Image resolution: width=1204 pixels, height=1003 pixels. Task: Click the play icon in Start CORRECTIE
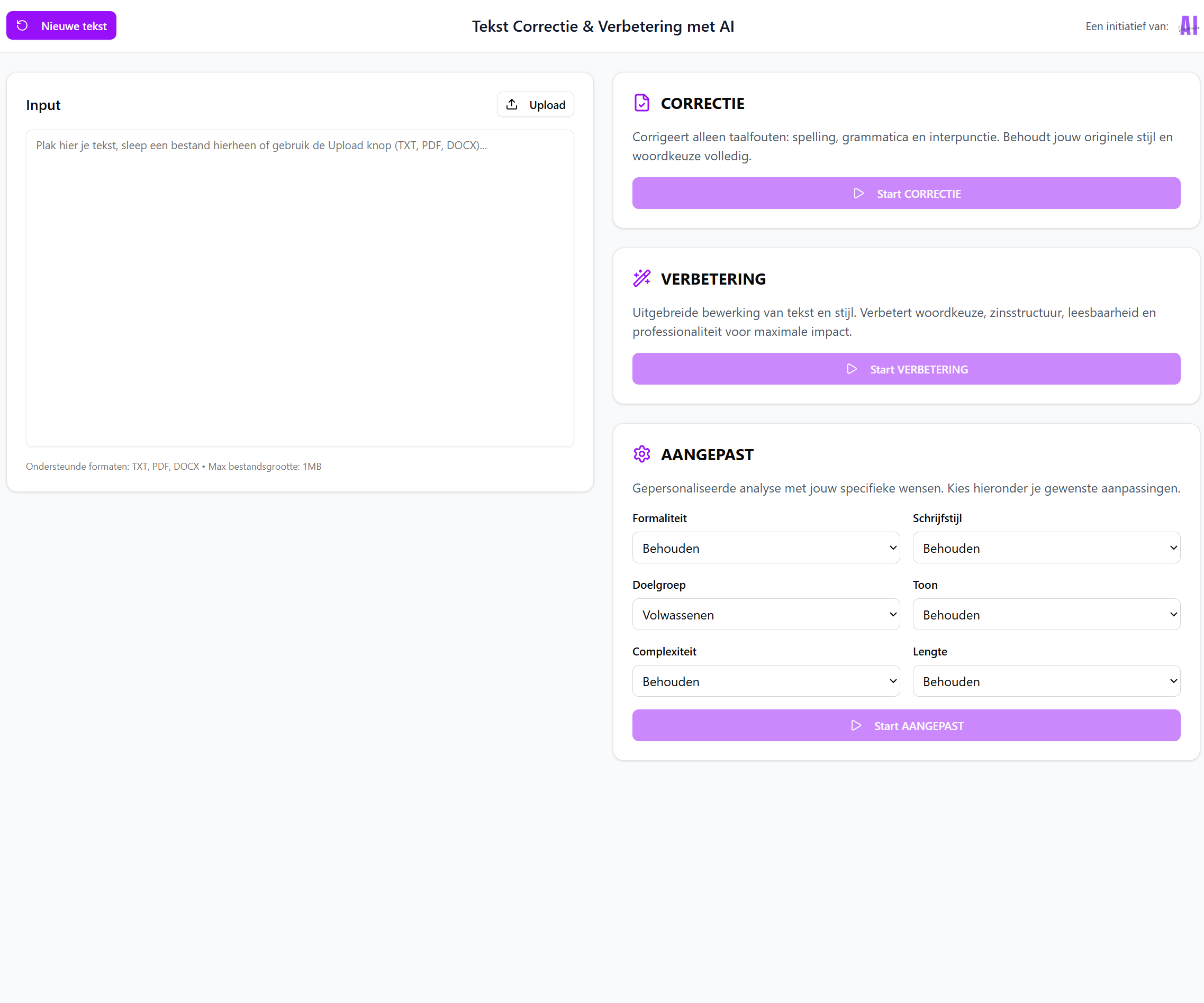[858, 194]
